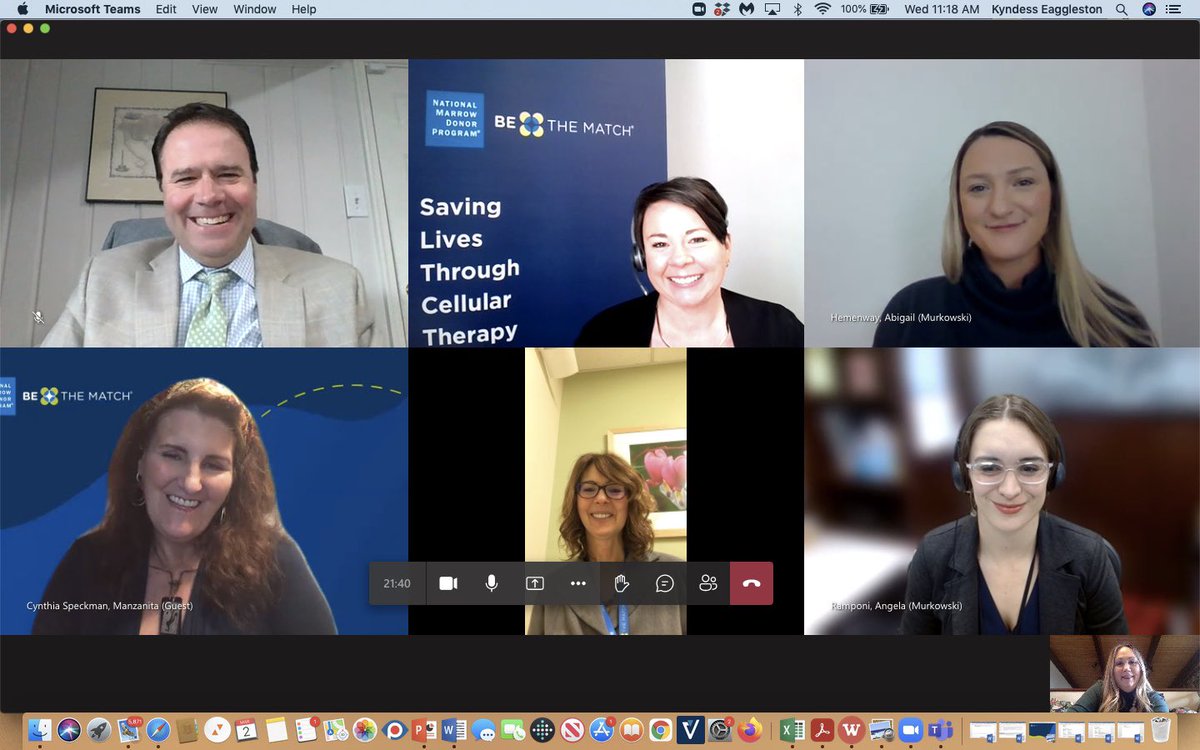Open the Kyndess Eaggleston user menu

tap(1048, 9)
